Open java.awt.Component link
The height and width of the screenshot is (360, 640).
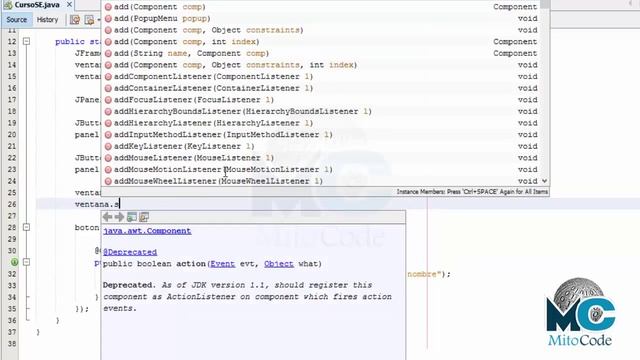pyautogui.click(x=147, y=231)
